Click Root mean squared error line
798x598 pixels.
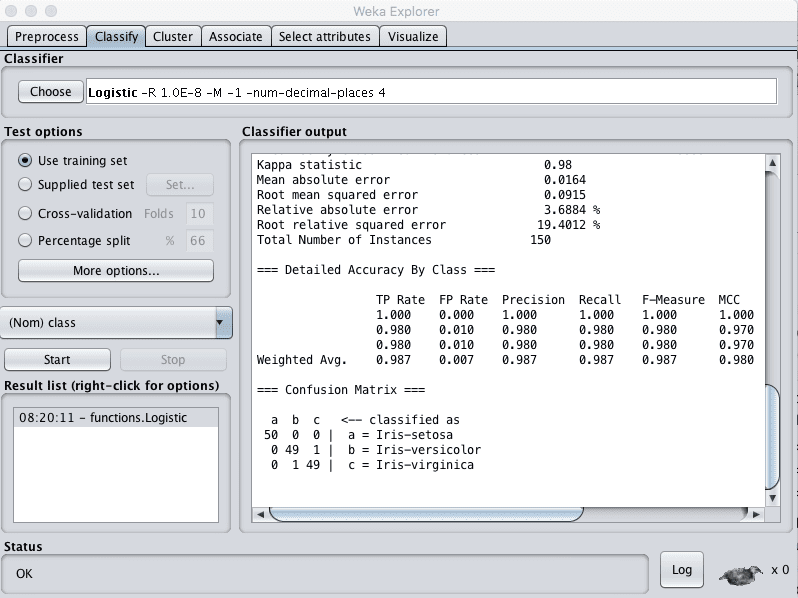coord(421,195)
